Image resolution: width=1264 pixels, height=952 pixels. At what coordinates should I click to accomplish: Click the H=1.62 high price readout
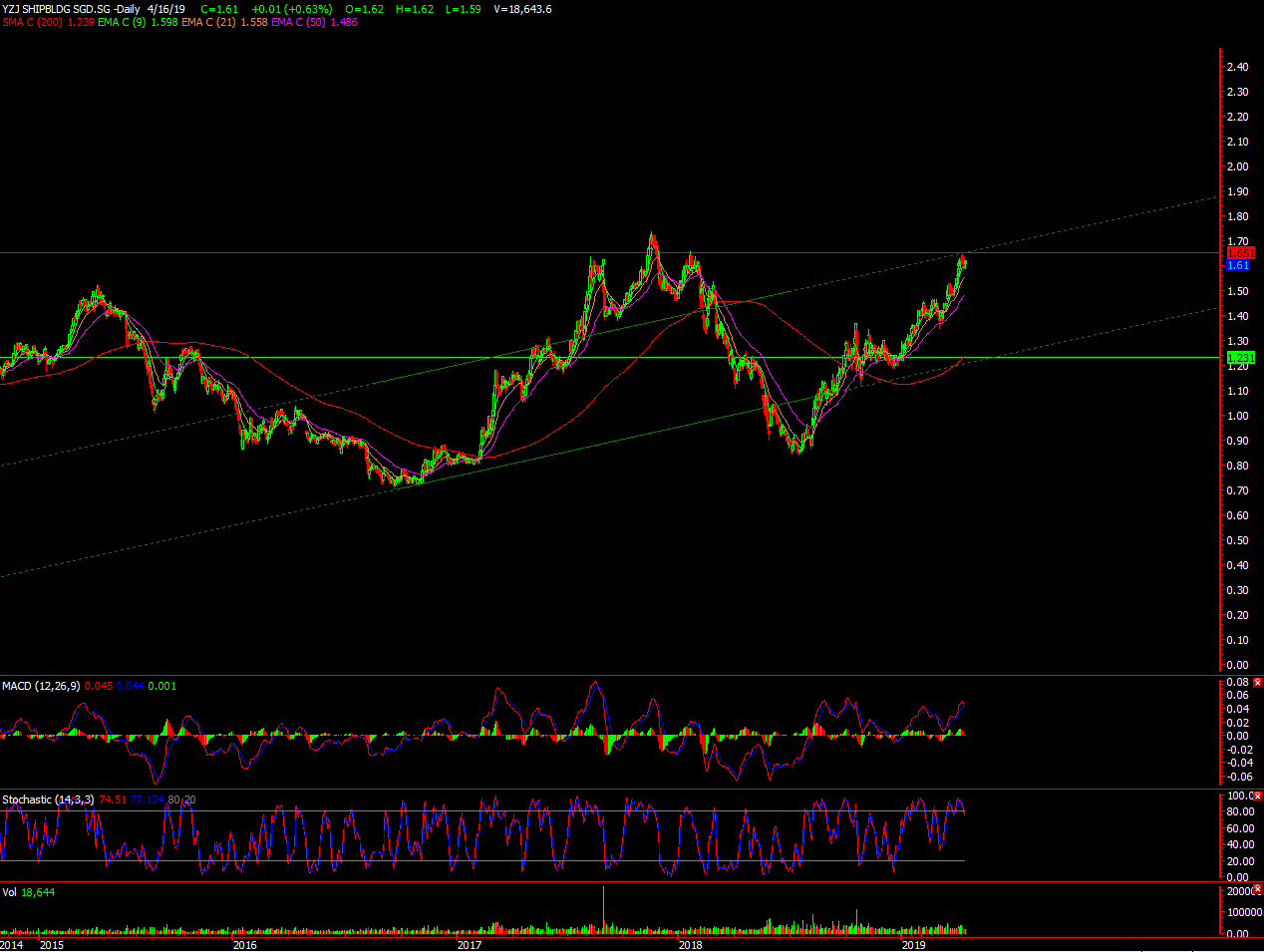pos(415,9)
